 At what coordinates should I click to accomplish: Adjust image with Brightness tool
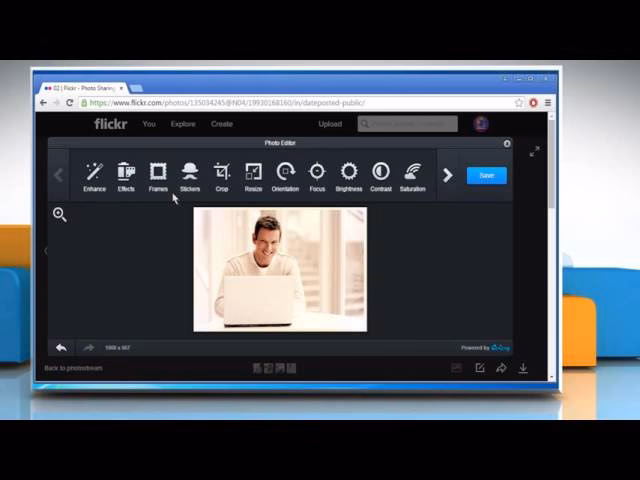coord(349,175)
